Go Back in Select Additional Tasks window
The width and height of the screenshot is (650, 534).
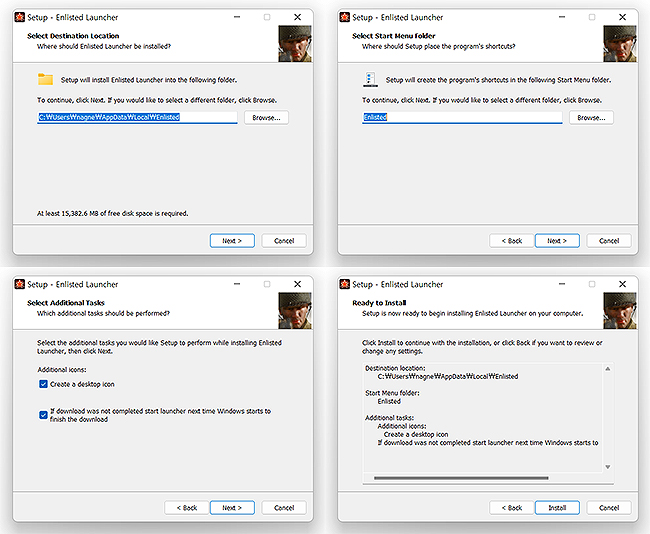tap(187, 507)
